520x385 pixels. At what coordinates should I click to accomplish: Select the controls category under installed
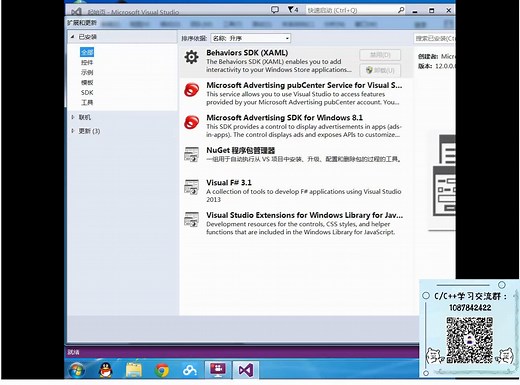tap(87, 62)
